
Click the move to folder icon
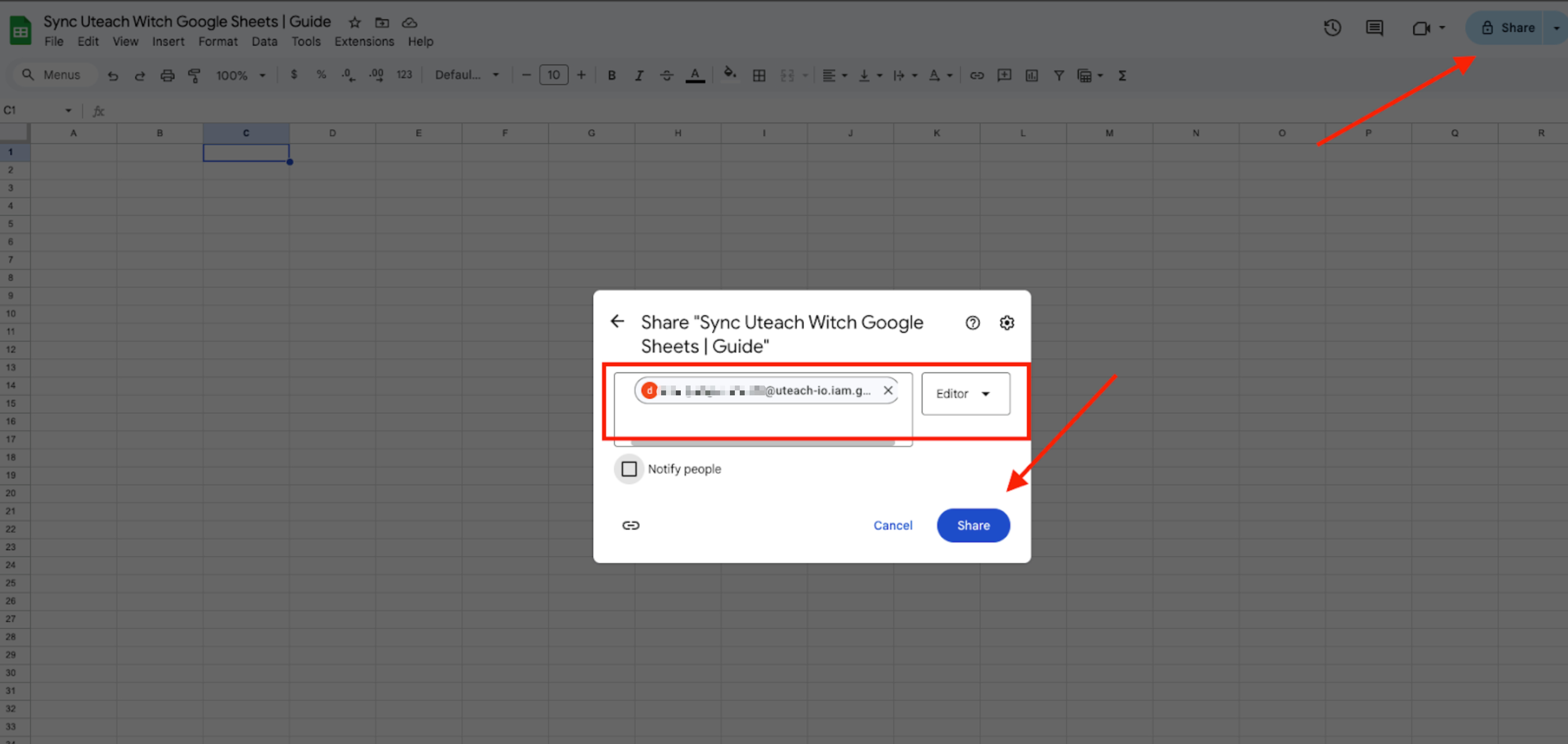[x=381, y=23]
